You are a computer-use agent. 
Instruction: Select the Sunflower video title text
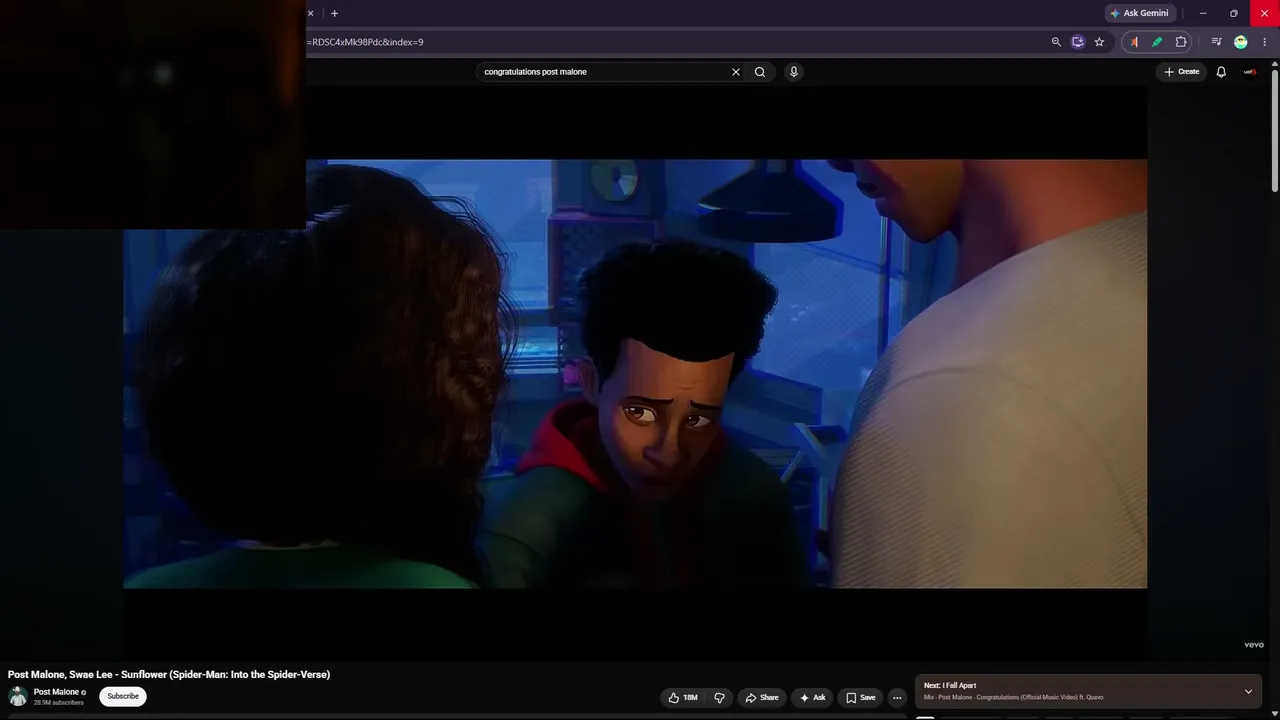pos(169,675)
